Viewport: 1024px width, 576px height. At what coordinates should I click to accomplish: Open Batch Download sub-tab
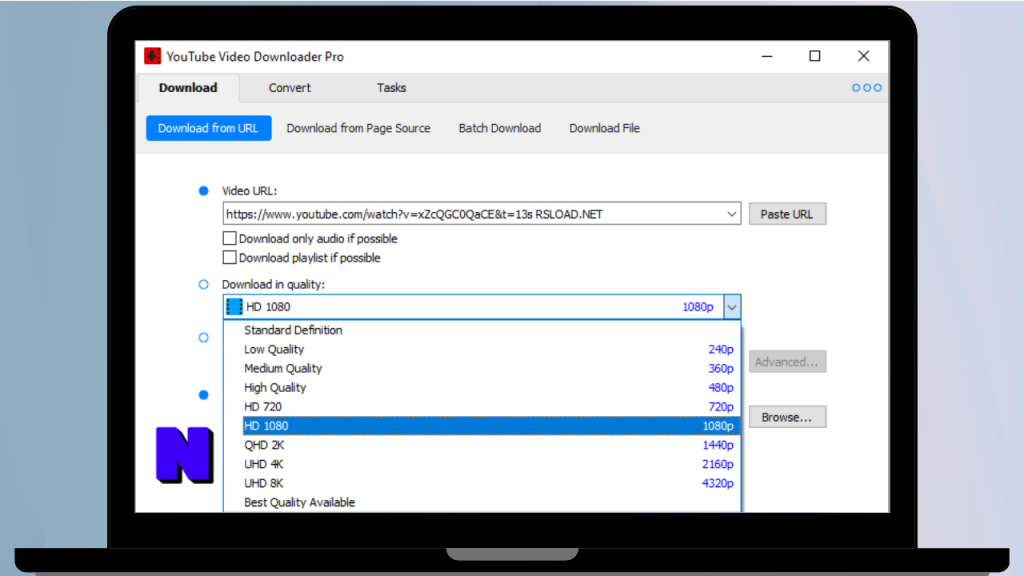(x=500, y=128)
